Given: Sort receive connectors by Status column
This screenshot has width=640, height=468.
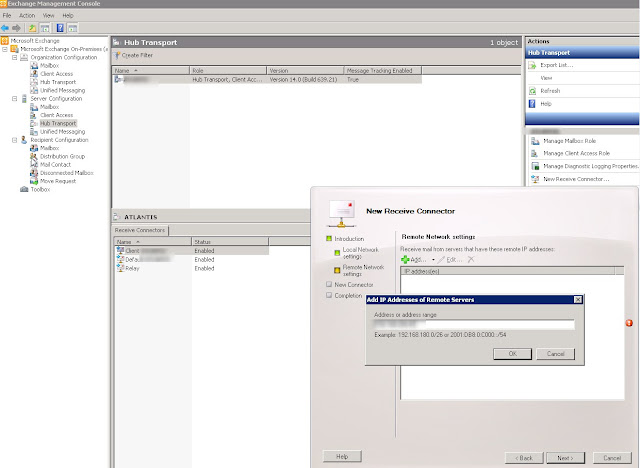Looking at the screenshot, I should pyautogui.click(x=230, y=242).
